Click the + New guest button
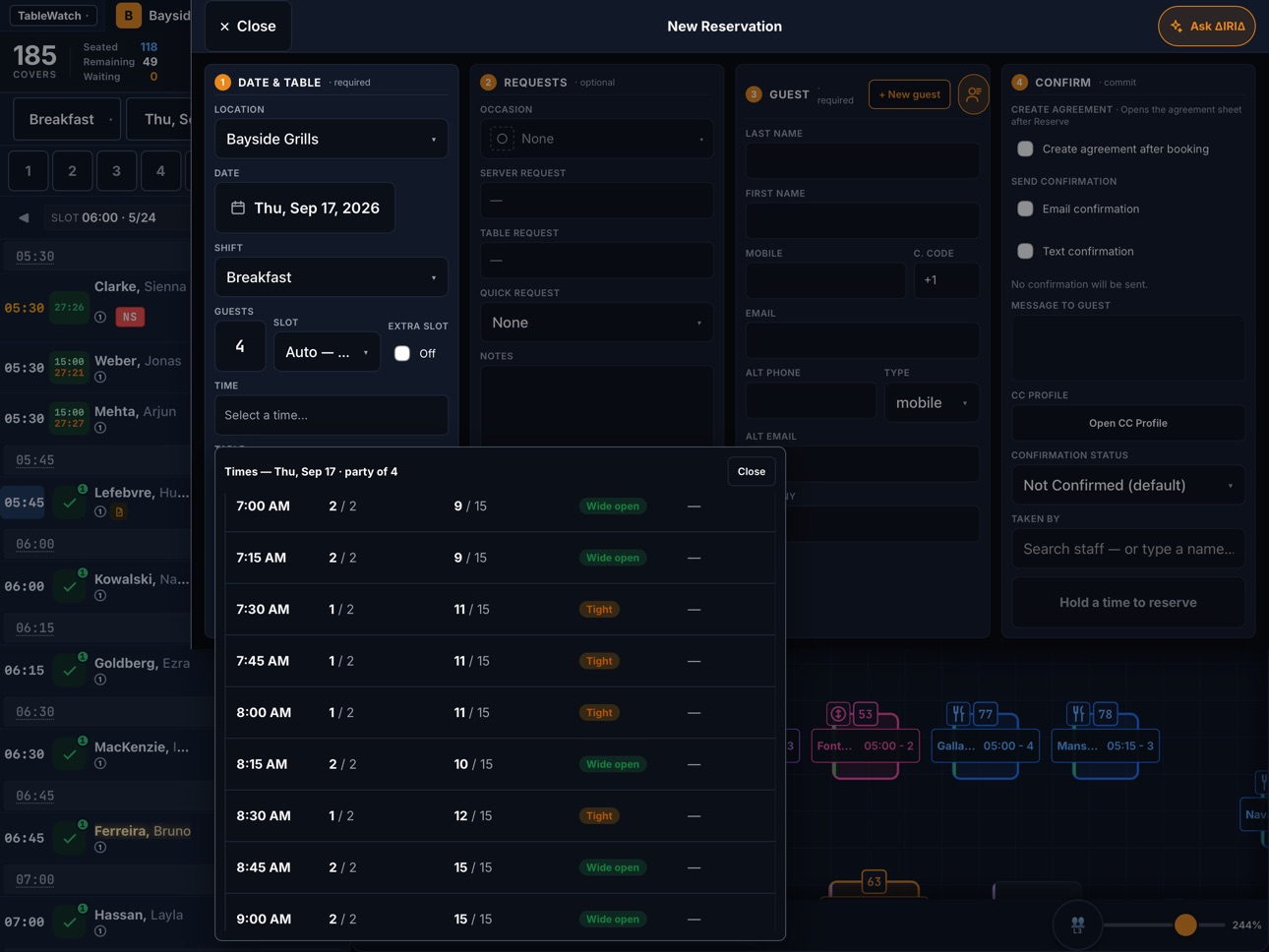 (909, 94)
